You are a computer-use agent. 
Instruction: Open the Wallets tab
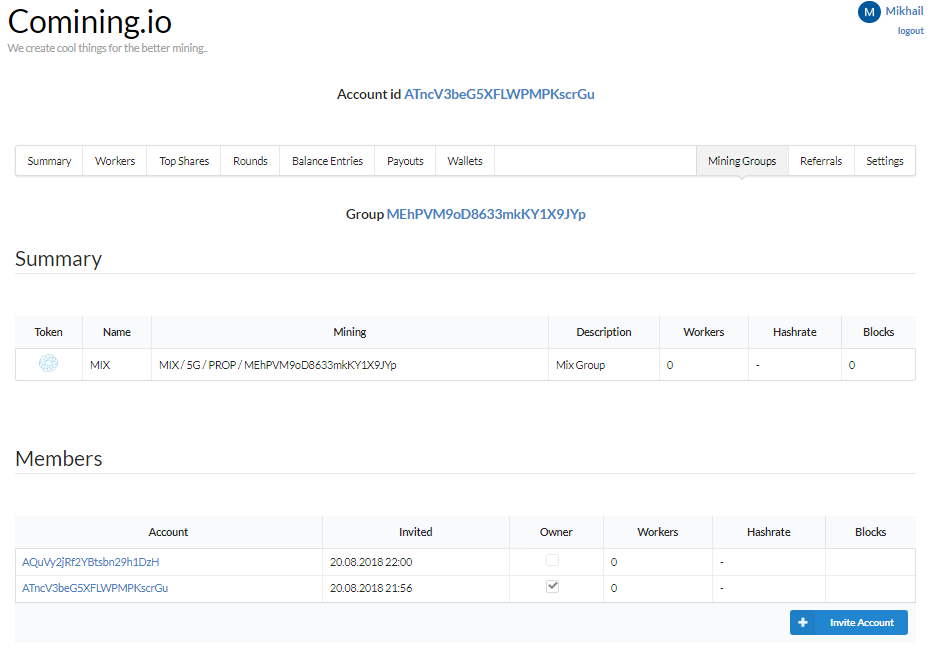click(465, 161)
